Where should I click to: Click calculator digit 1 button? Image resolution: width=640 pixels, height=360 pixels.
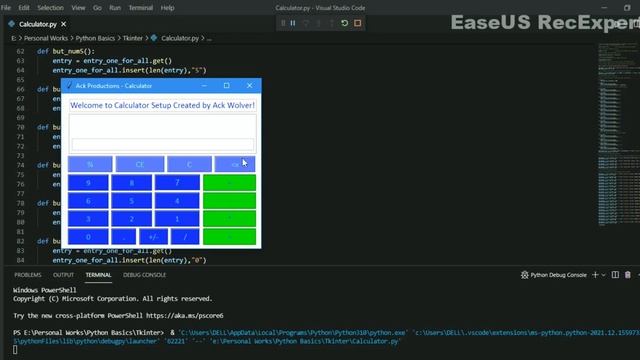177,219
